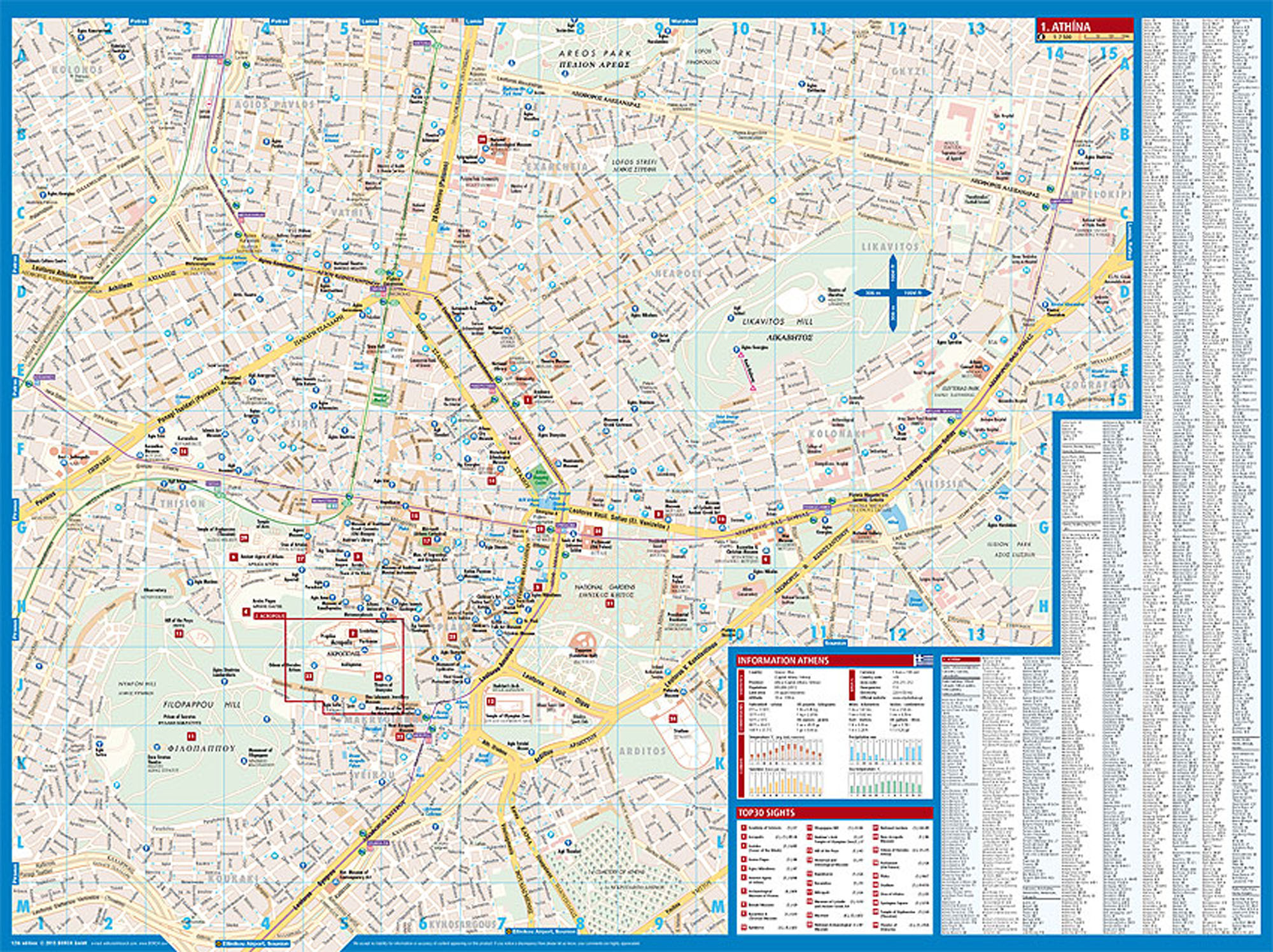Click the 'ΦΙΛΟΠΑΠΠΟΥ' Greek label
This screenshot has height=952, width=1273.
(202, 749)
